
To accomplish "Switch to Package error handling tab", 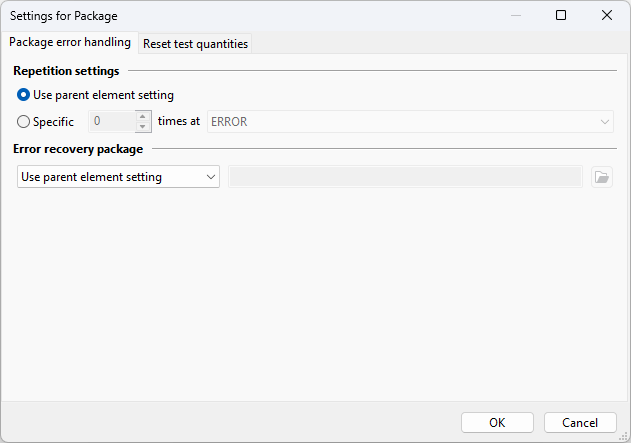I will point(70,42).
